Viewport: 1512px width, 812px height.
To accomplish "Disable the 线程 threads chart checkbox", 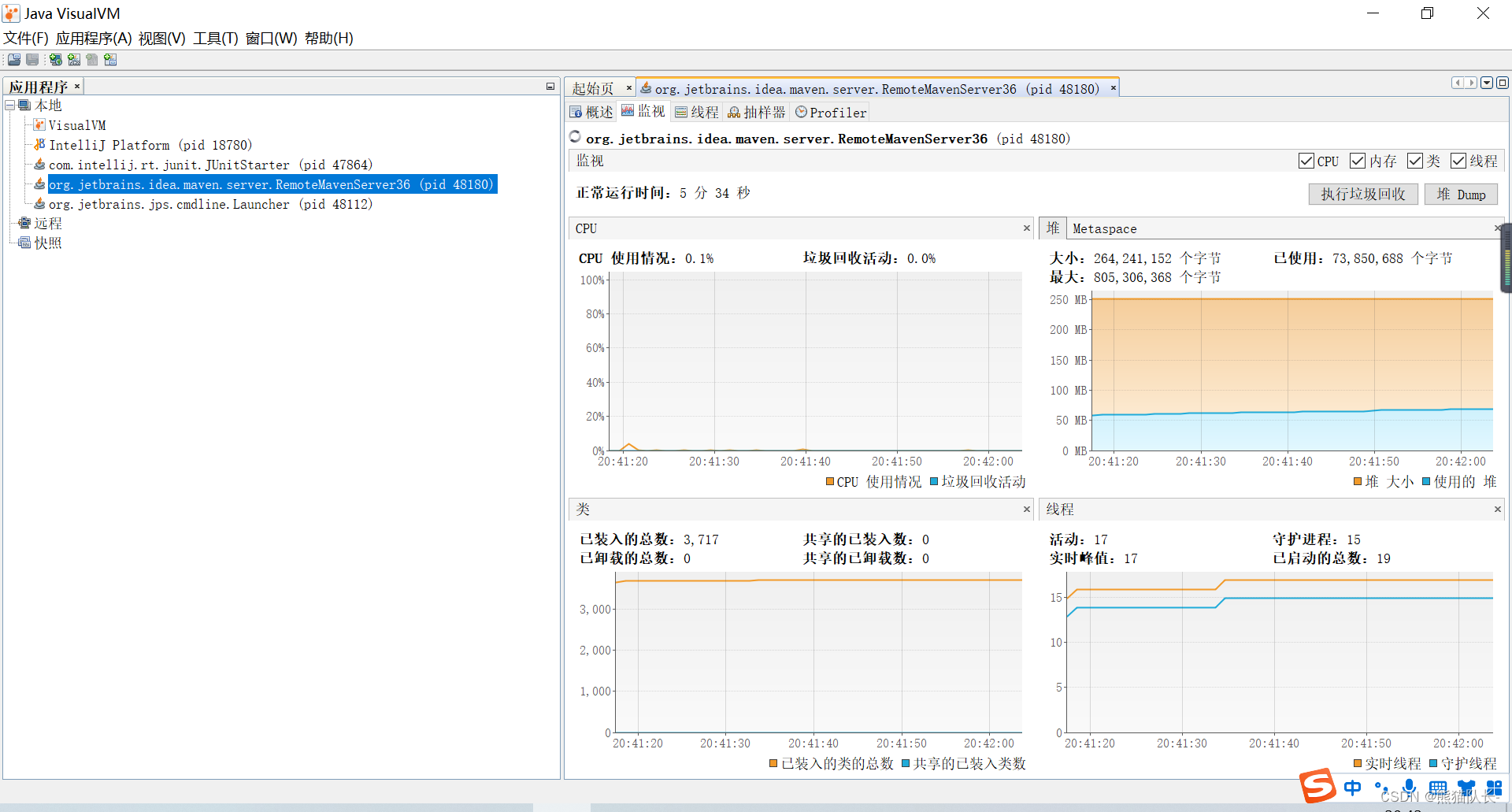I will [1458, 161].
